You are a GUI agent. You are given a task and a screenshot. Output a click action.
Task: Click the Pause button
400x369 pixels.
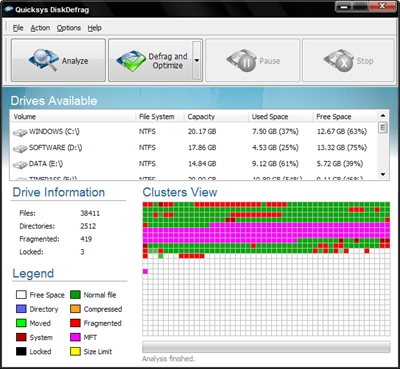252,60
